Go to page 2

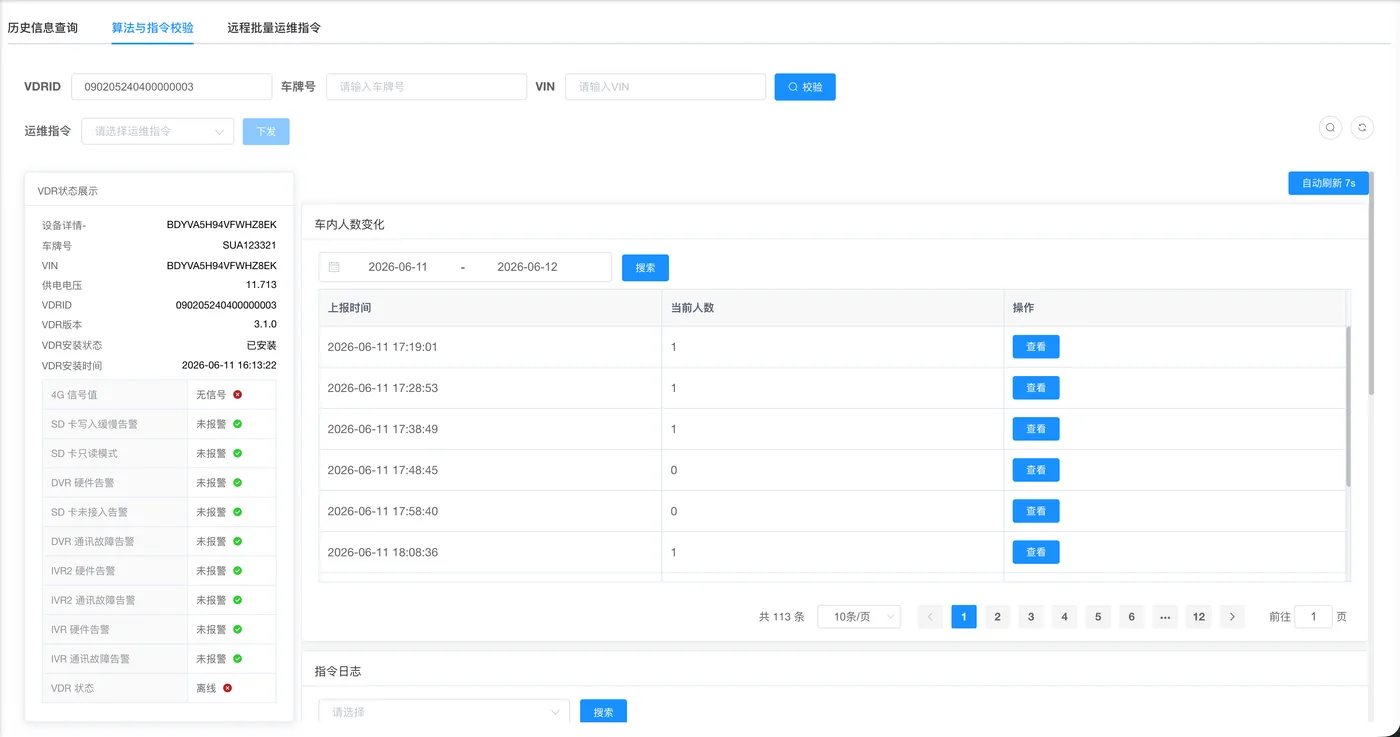997,617
